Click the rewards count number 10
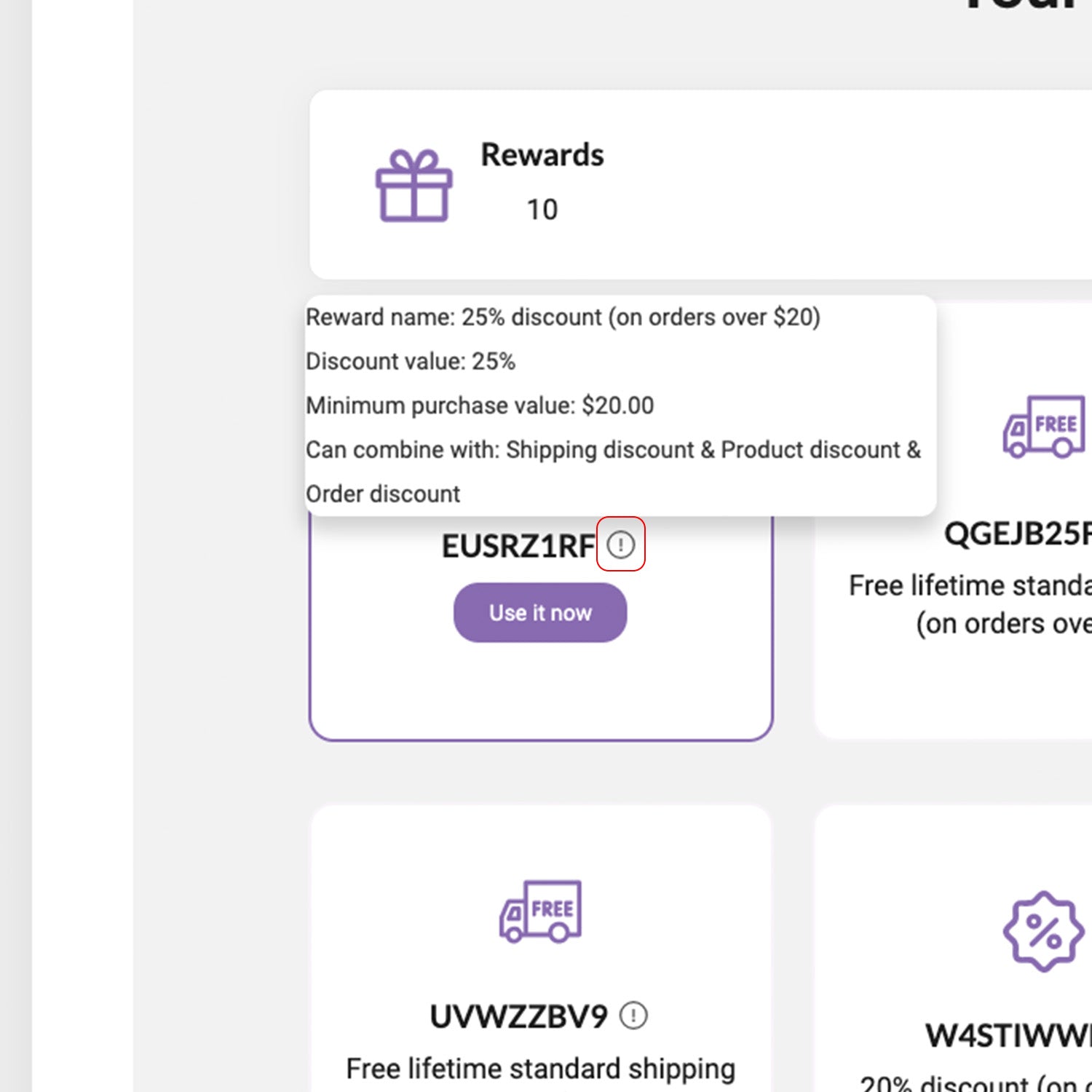Viewport: 1092px width, 1092px height. point(542,210)
